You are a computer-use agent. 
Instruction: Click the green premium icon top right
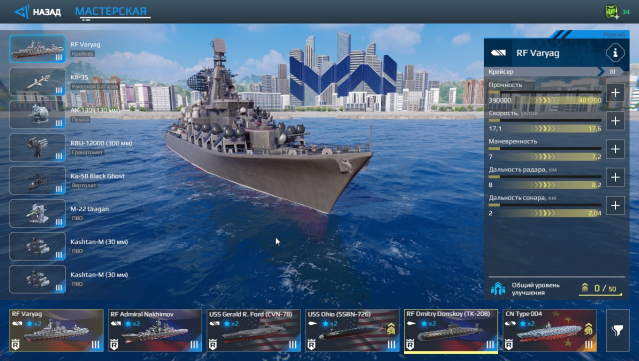[611, 11]
